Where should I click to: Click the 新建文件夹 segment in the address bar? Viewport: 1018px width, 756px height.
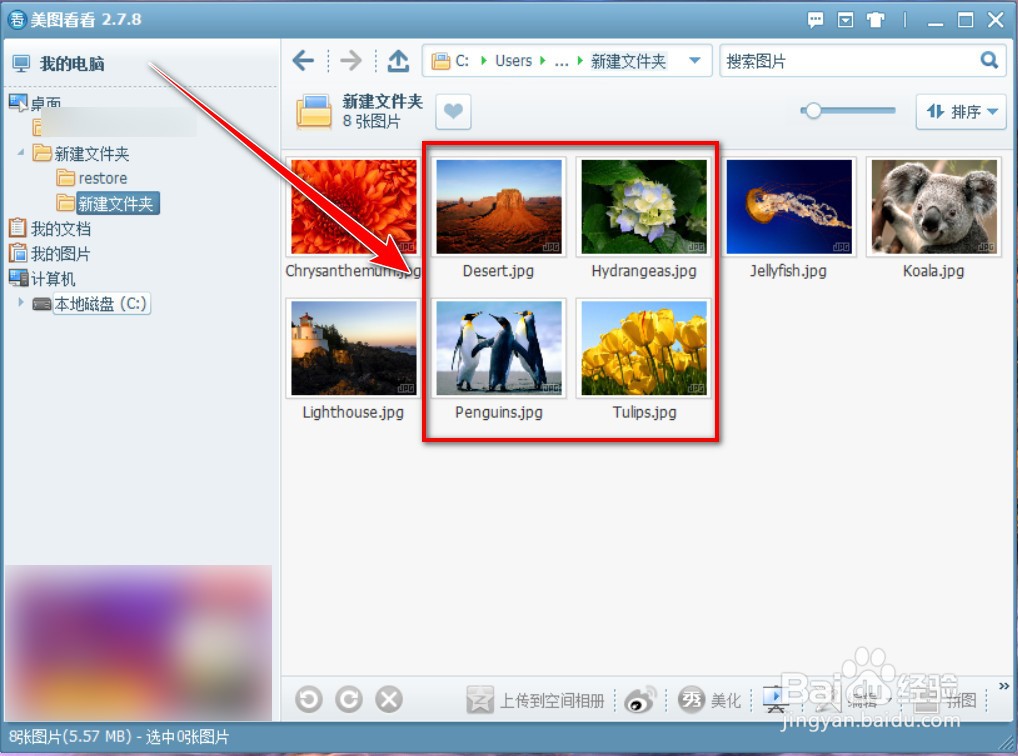[628, 61]
